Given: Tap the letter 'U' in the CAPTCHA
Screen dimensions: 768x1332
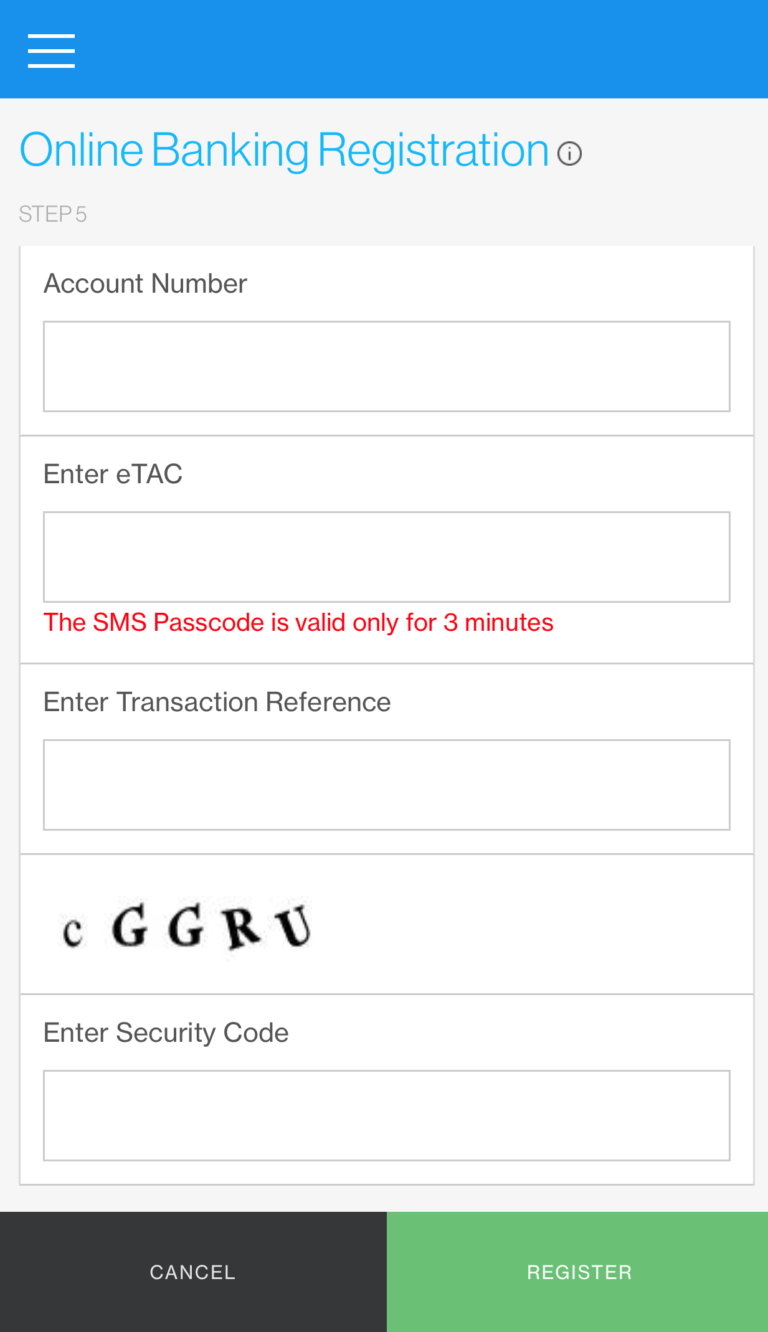Looking at the screenshot, I should tap(295, 926).
